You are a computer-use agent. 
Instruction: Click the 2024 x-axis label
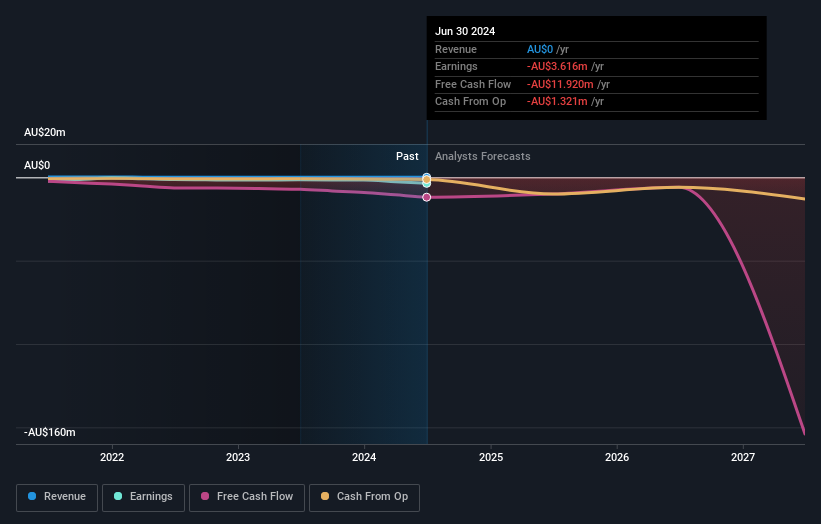click(x=364, y=457)
